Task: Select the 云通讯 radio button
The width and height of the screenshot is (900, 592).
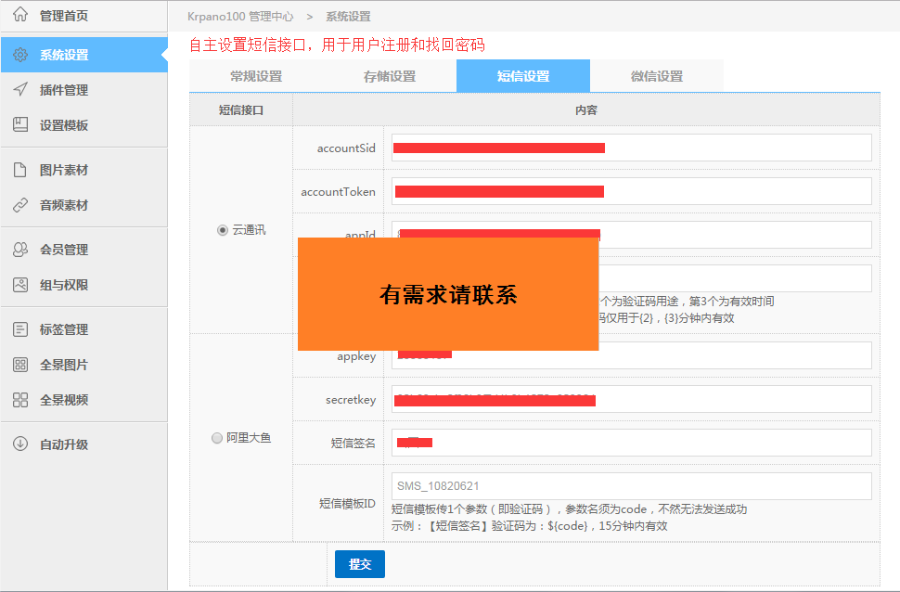Action: [x=222, y=229]
